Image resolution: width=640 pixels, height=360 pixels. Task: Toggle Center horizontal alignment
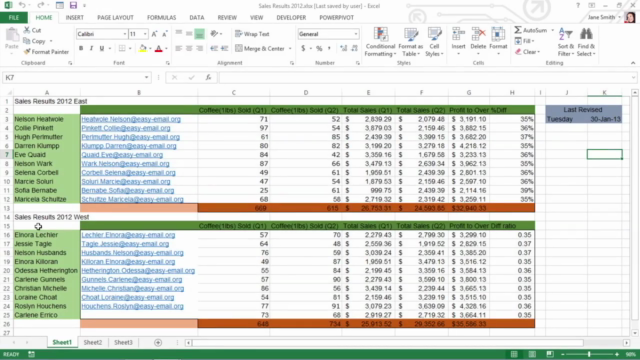point(189,49)
